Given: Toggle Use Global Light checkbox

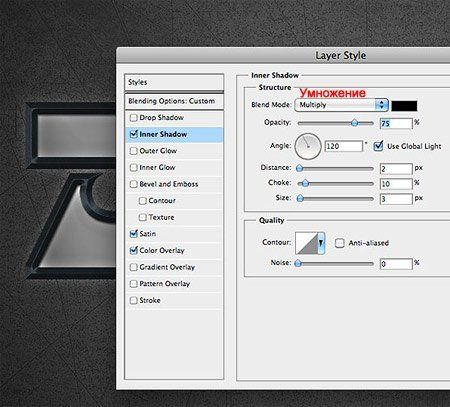Looking at the screenshot, I should (x=378, y=146).
